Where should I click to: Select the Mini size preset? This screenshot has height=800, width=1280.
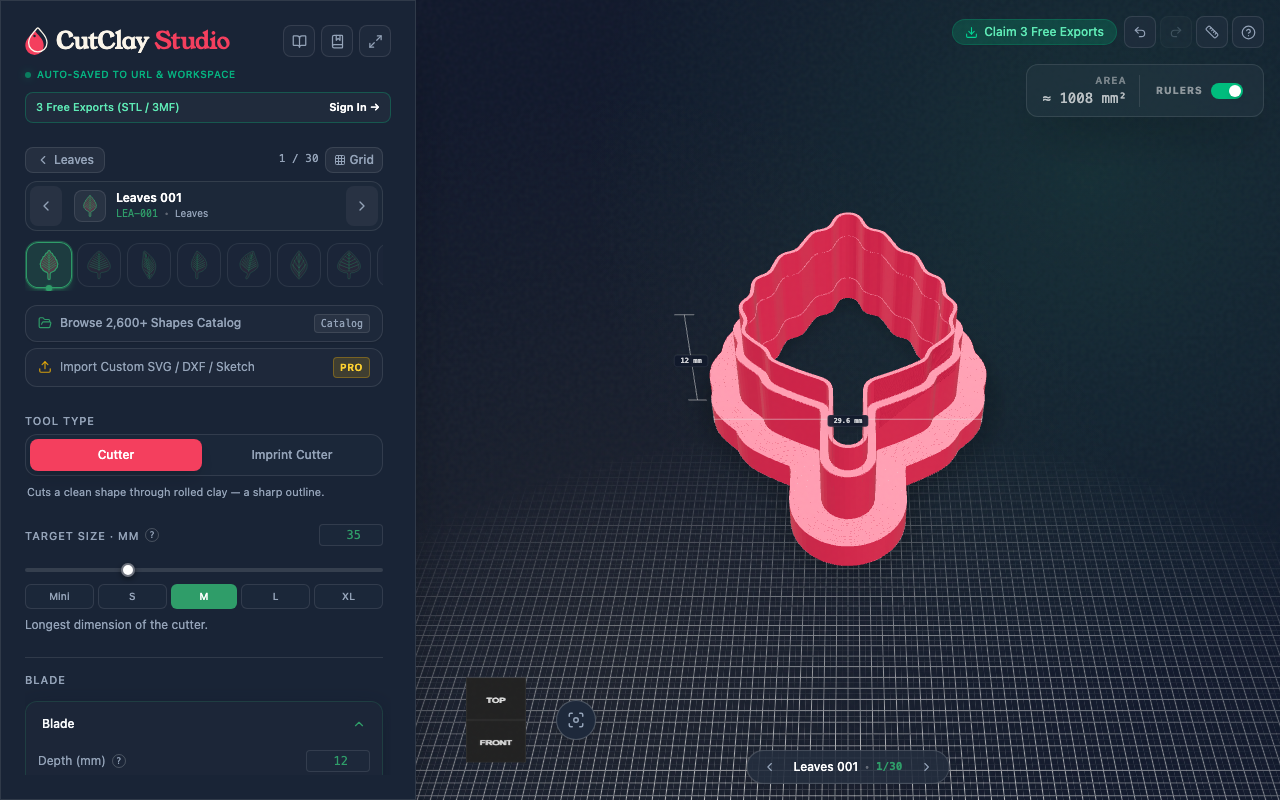coord(60,597)
